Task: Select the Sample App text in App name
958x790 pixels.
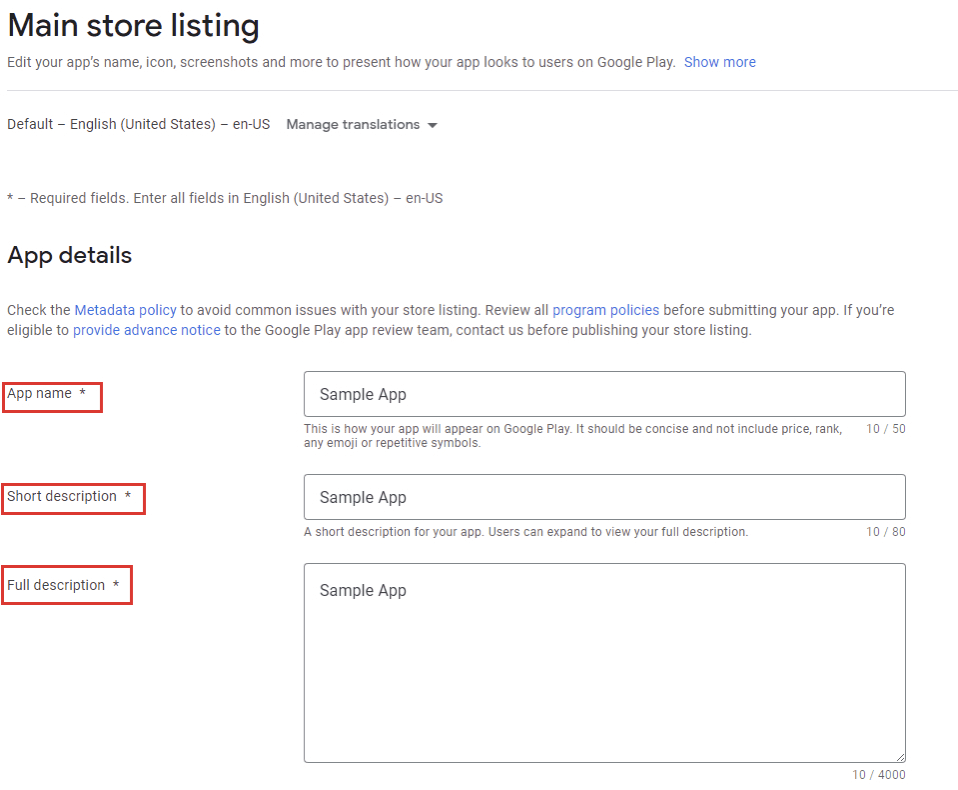Action: tap(362, 393)
